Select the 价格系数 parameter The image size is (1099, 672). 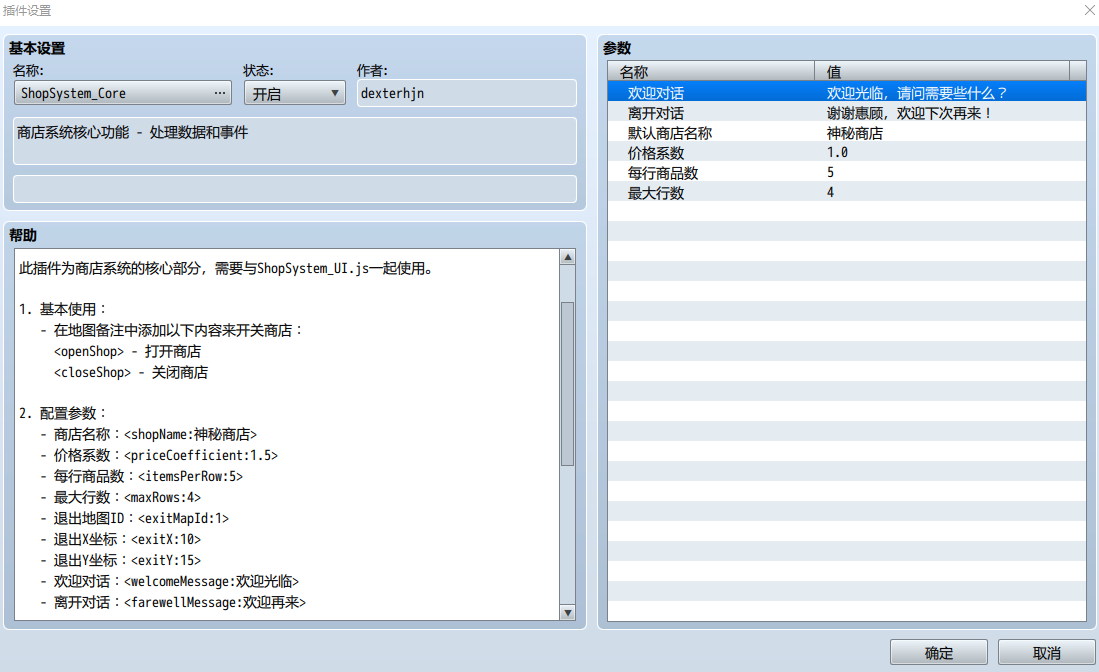847,153
